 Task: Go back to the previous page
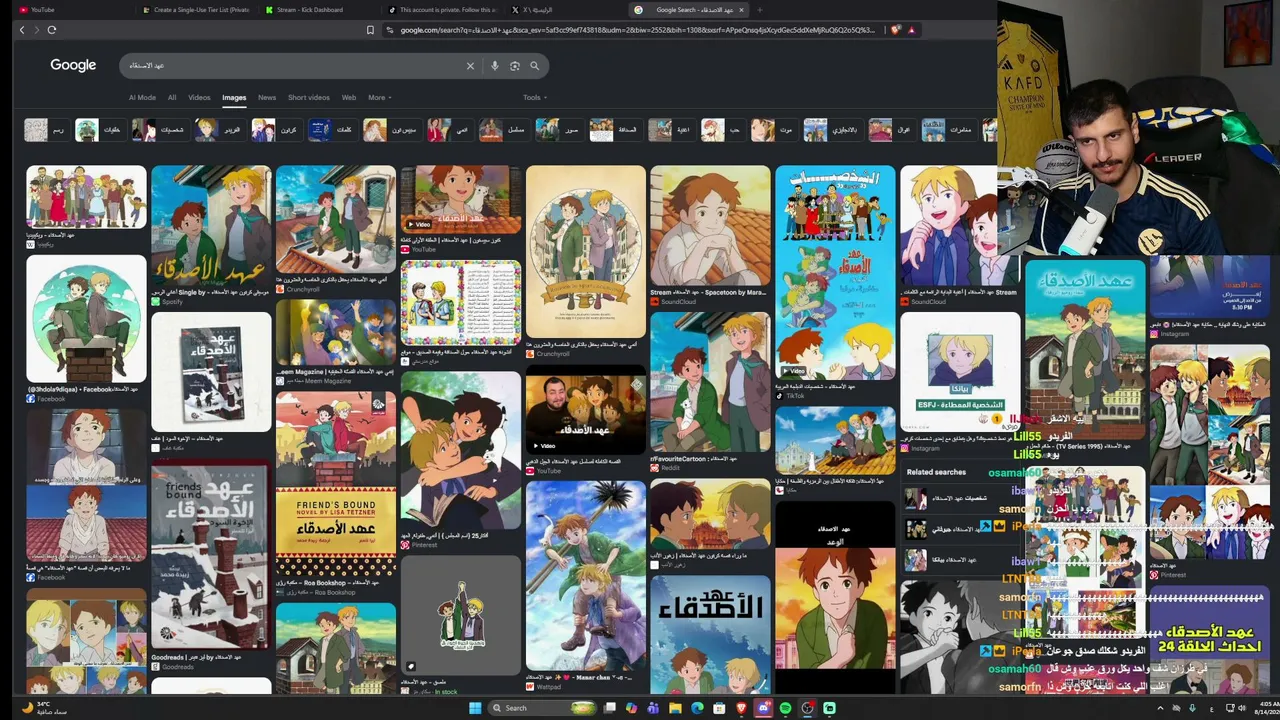coord(22,30)
